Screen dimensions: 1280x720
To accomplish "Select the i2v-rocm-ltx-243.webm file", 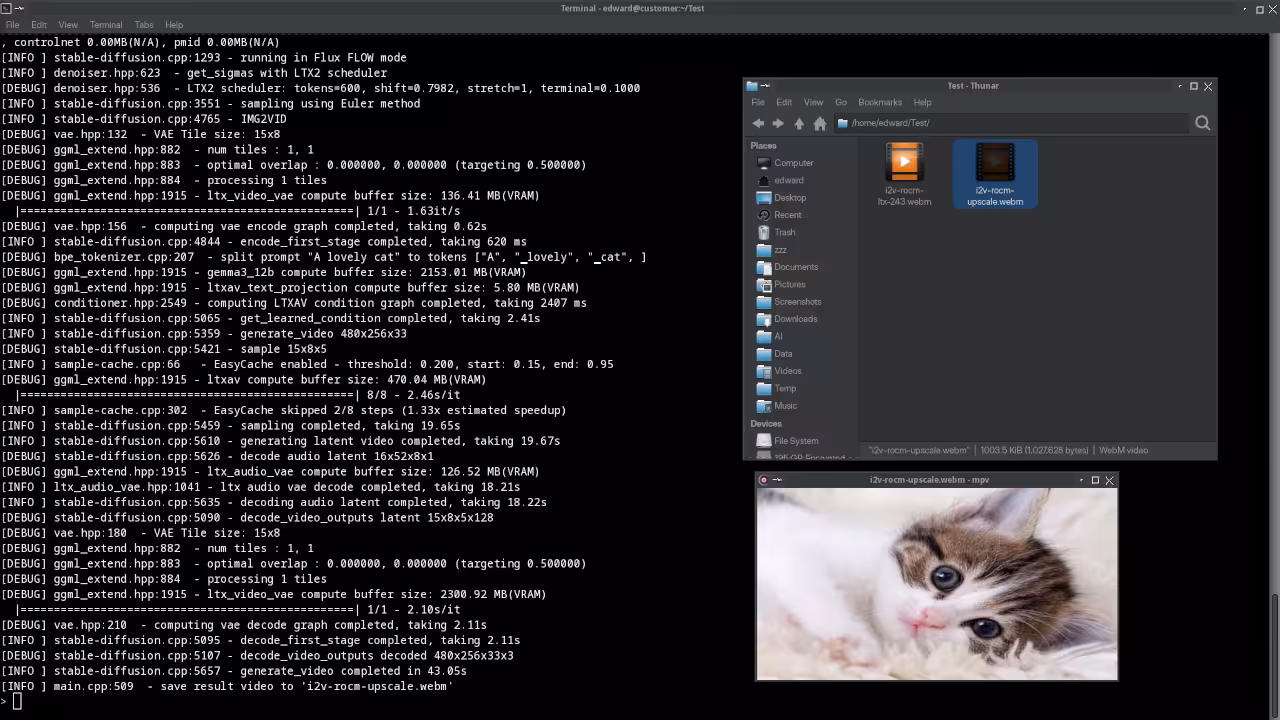I will 904,175.
